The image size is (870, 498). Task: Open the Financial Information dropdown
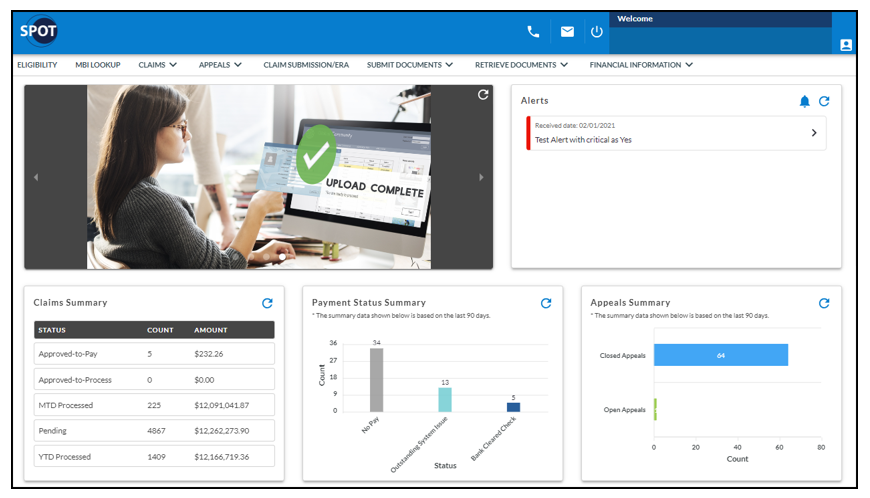(x=641, y=65)
